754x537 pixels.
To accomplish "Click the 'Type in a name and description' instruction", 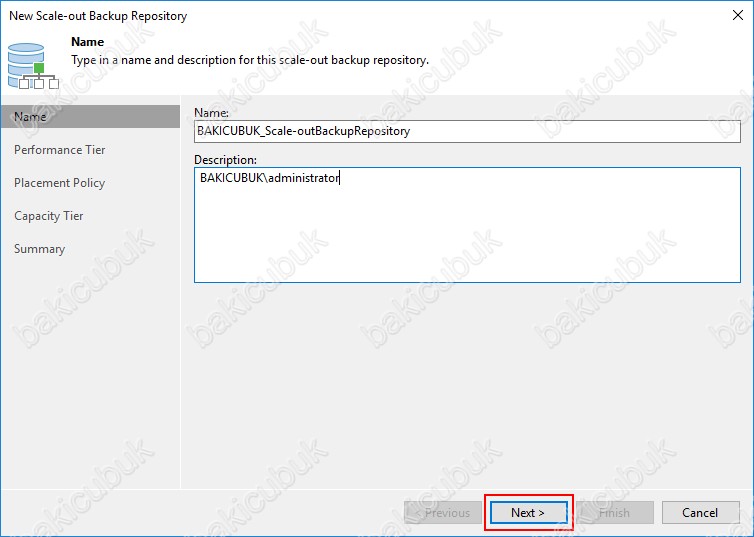I will click(250, 60).
